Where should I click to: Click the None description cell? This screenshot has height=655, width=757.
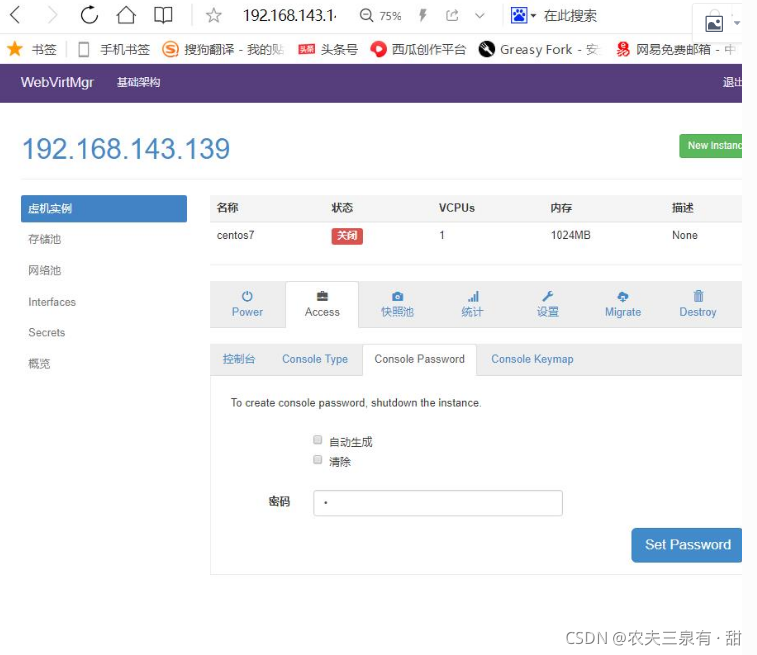[685, 236]
